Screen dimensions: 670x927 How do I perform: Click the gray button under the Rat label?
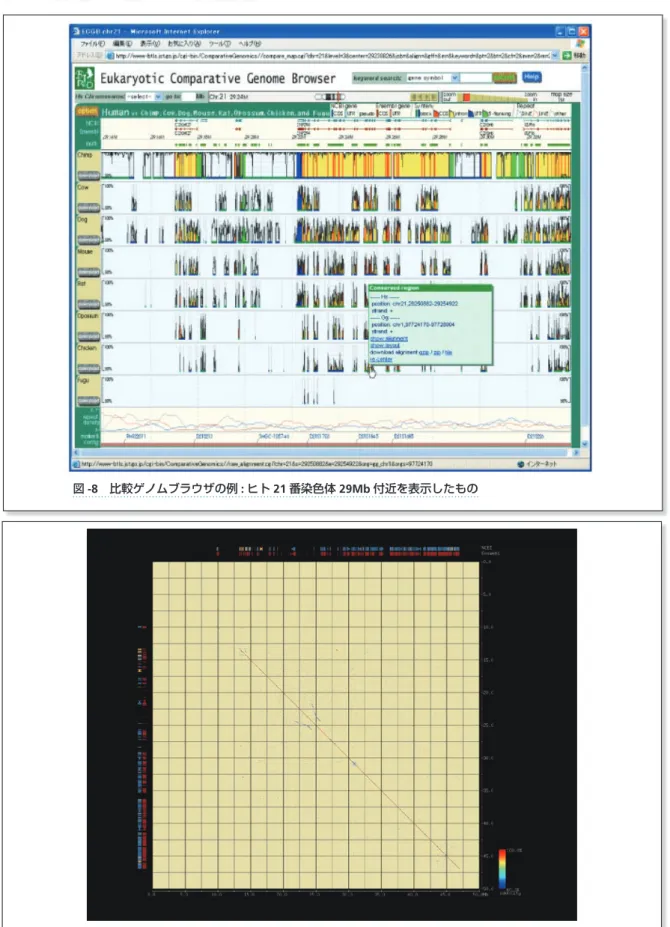click(x=89, y=304)
